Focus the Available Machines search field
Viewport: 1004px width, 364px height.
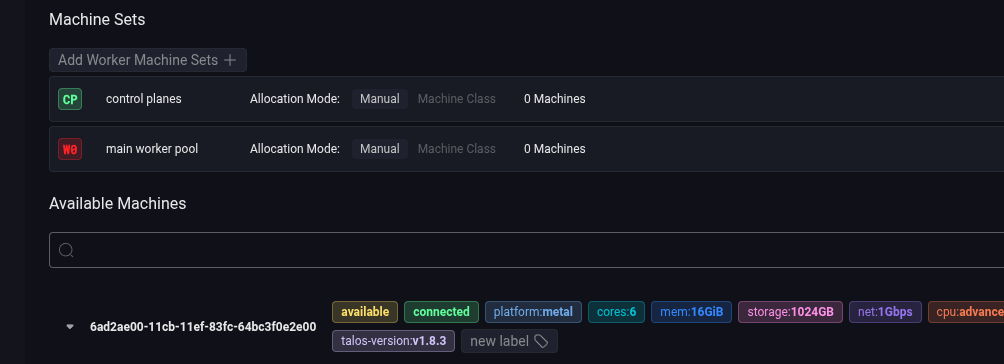coord(526,250)
